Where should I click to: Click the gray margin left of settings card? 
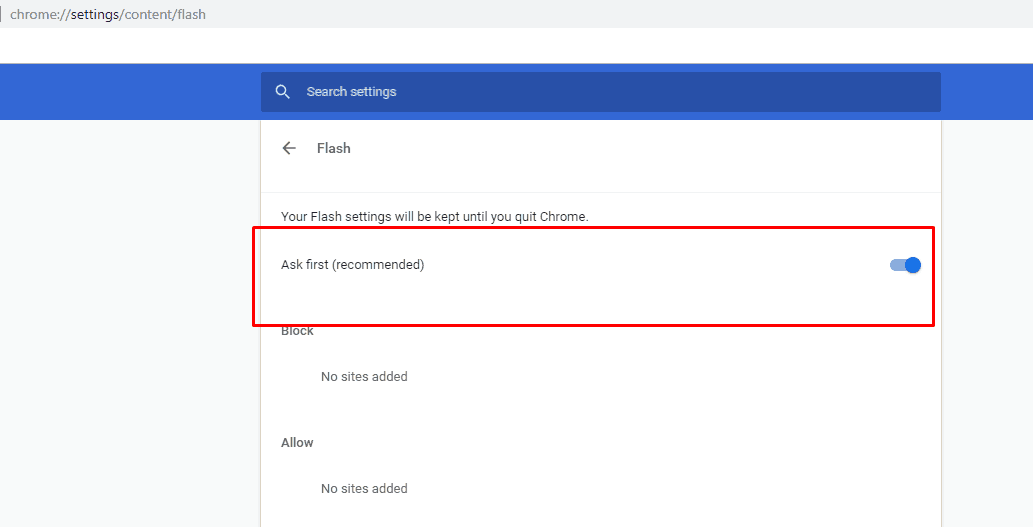pyautogui.click(x=130, y=323)
